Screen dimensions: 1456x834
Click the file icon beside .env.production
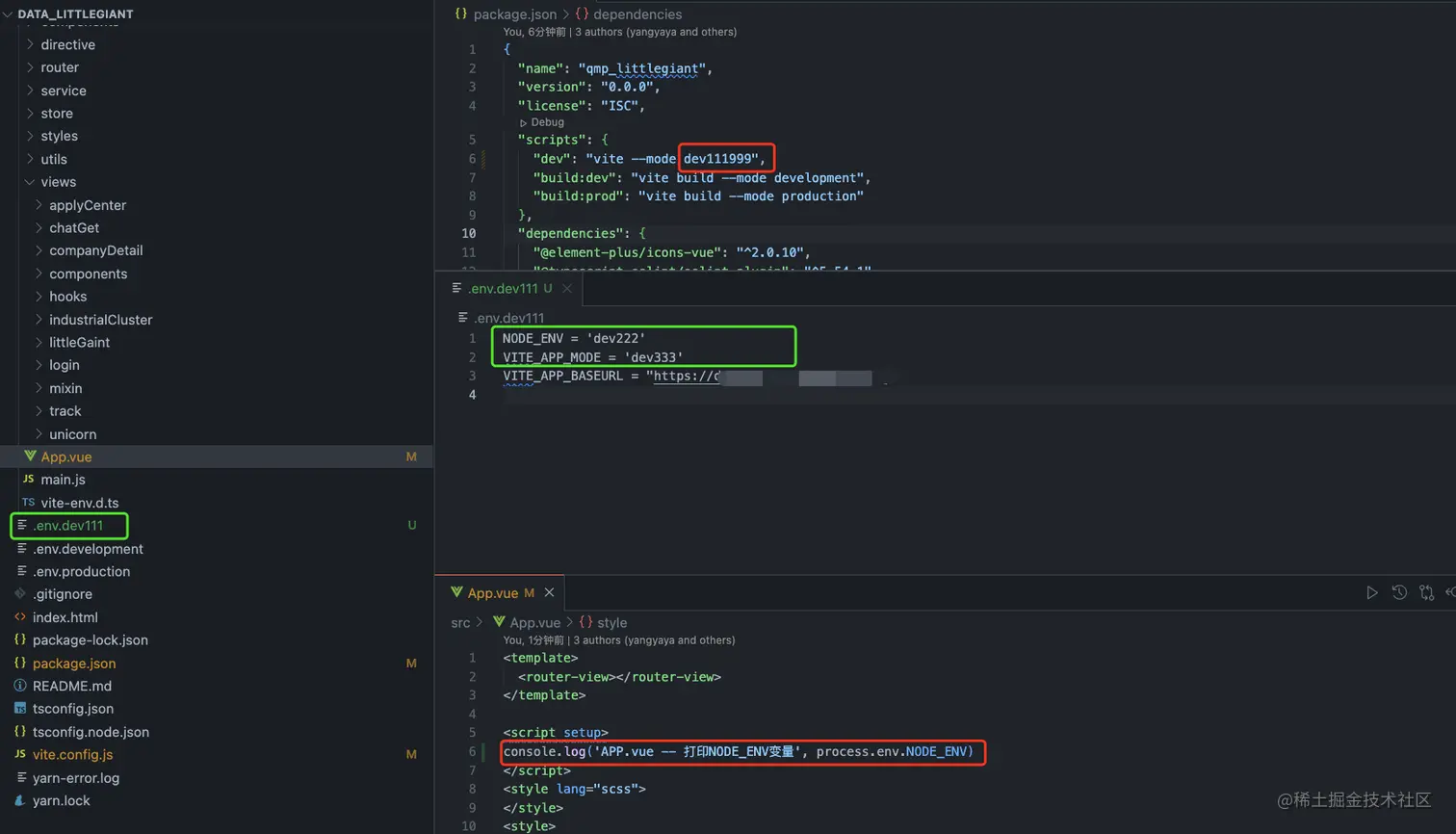point(22,571)
